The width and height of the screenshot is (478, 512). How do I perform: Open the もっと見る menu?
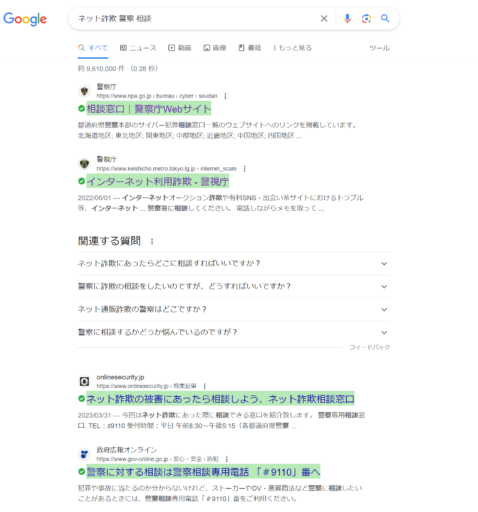coord(292,48)
